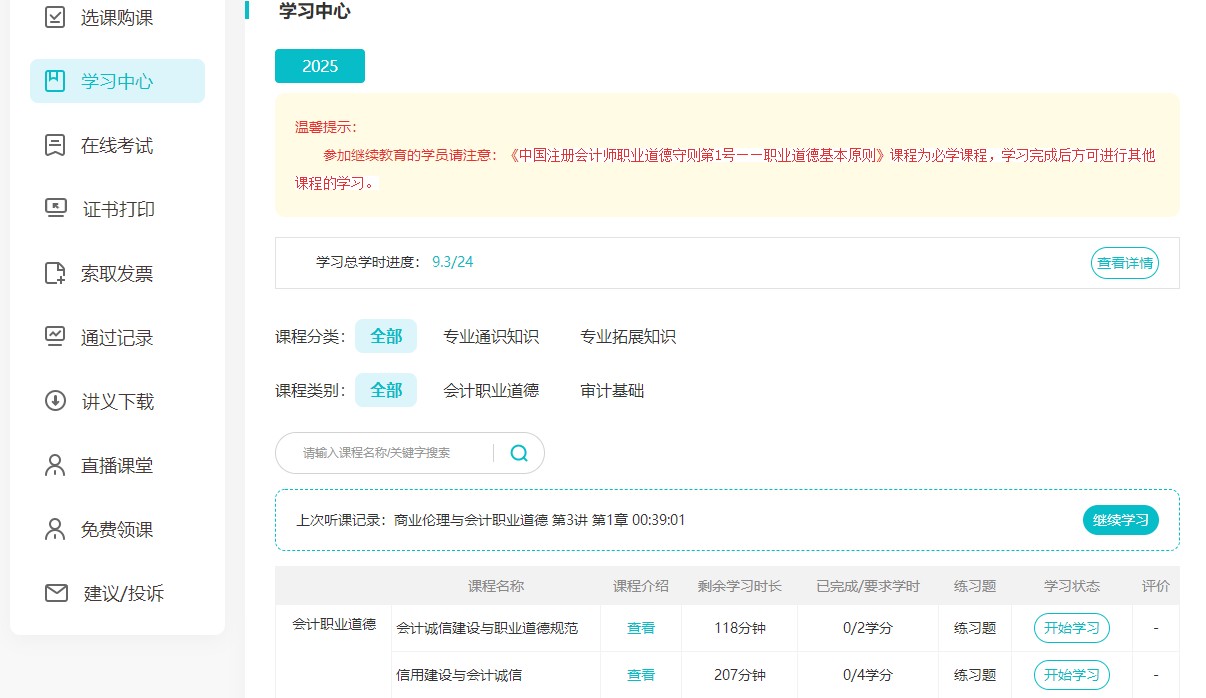The image size is (1206, 698).
Task: Start learning 会计诚信建设与职业道德规范 course
Action: tap(1070, 627)
